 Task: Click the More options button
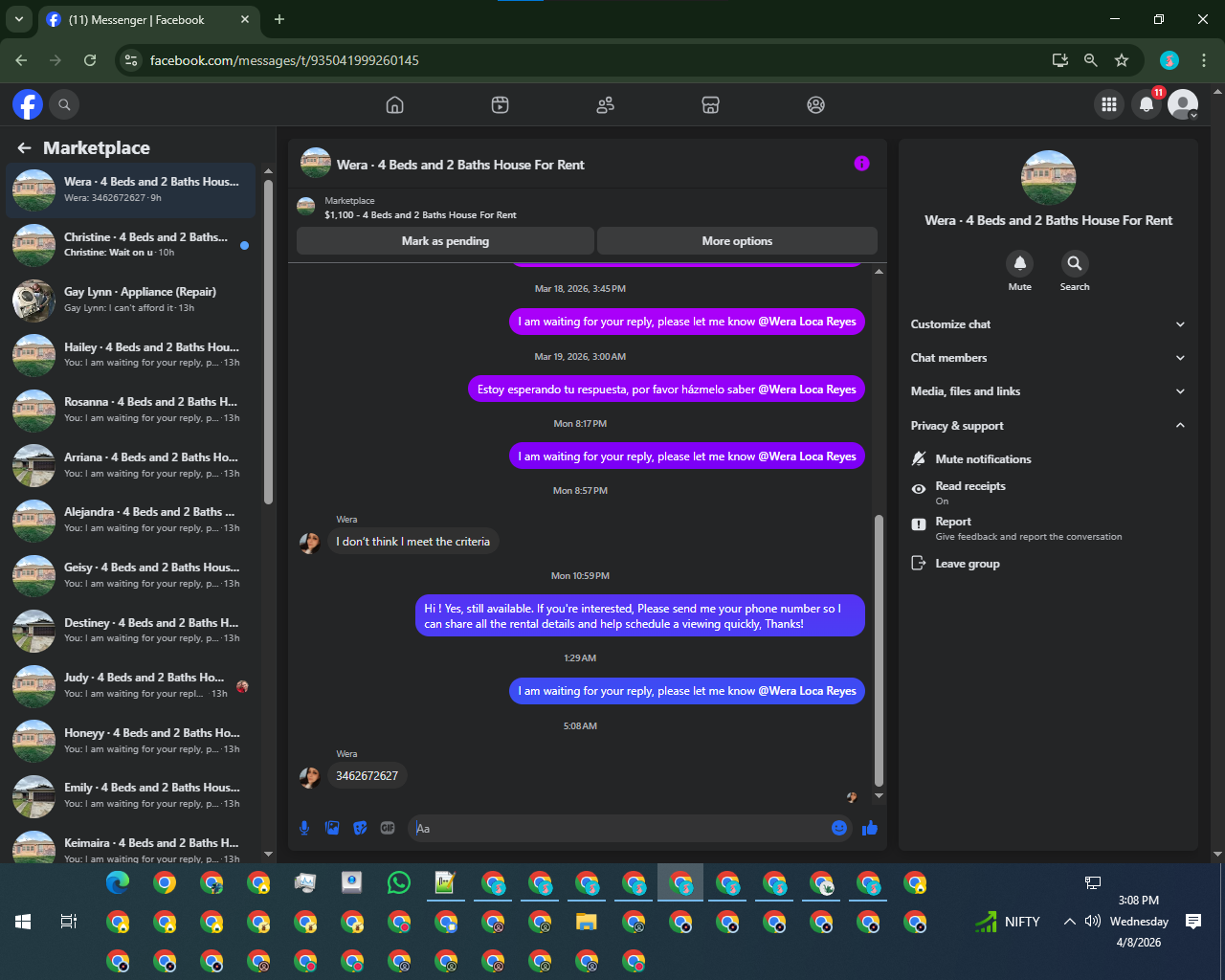click(737, 241)
